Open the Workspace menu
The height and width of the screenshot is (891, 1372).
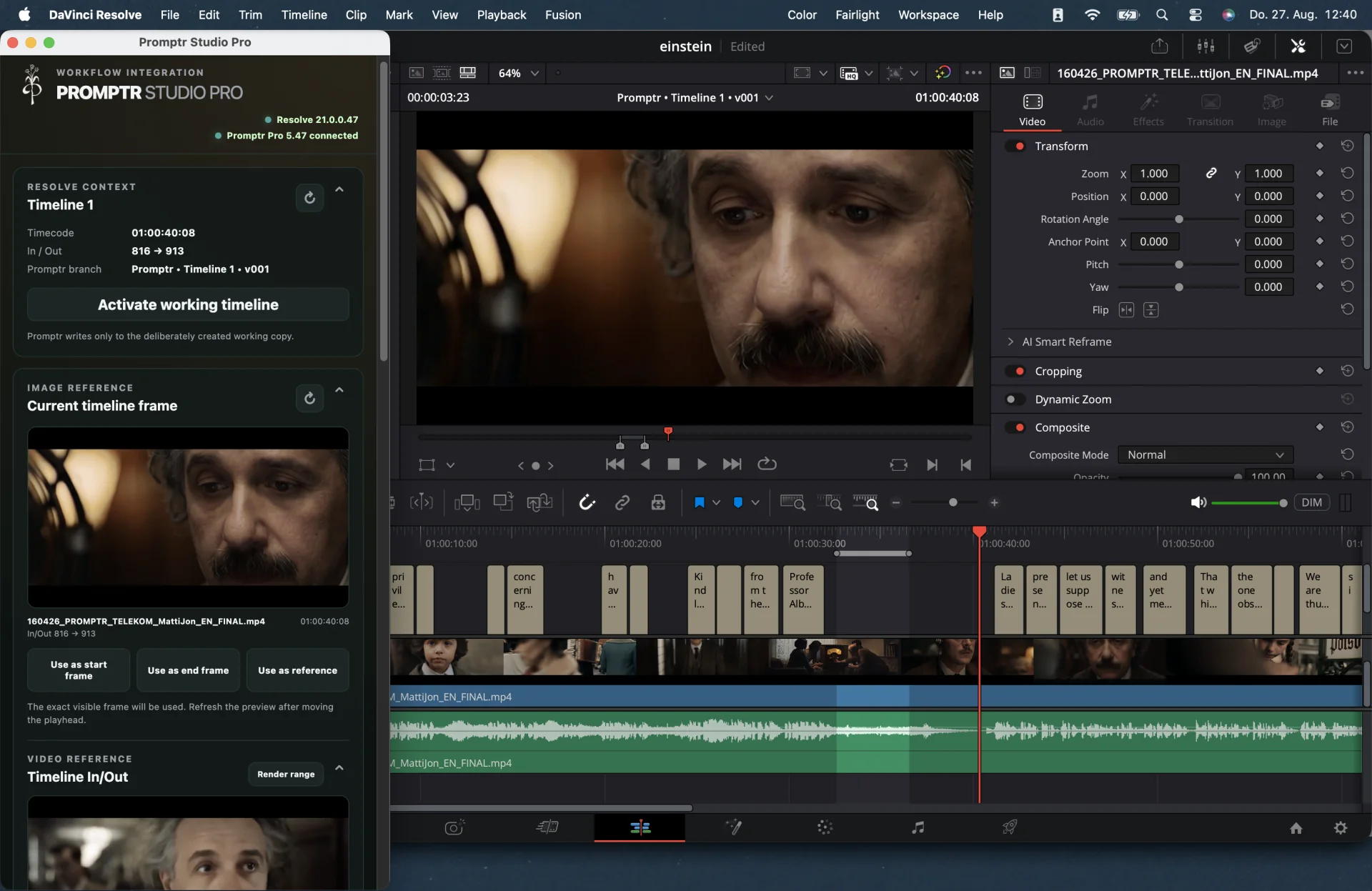928,15
